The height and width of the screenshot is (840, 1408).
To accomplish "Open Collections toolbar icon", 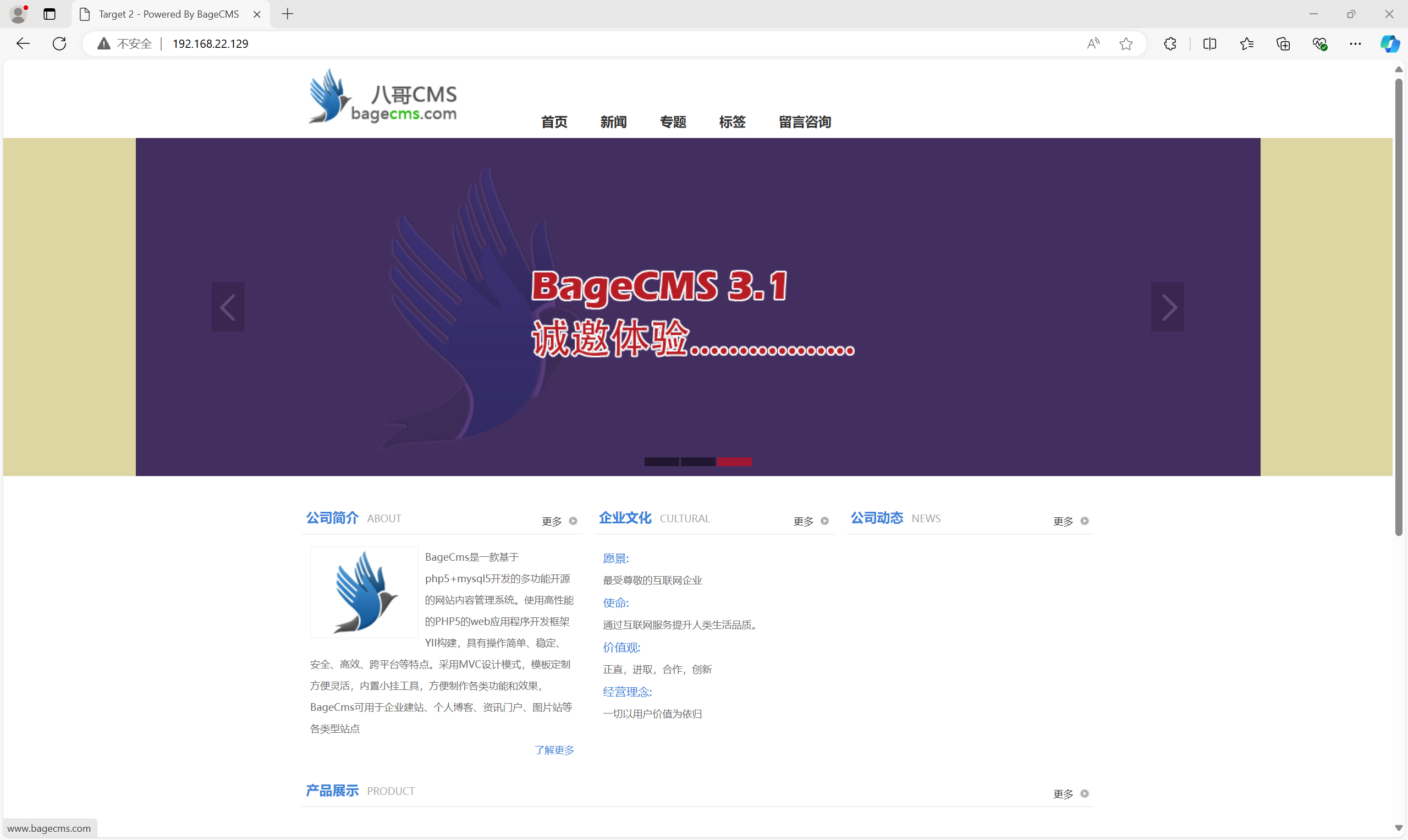I will click(1283, 43).
